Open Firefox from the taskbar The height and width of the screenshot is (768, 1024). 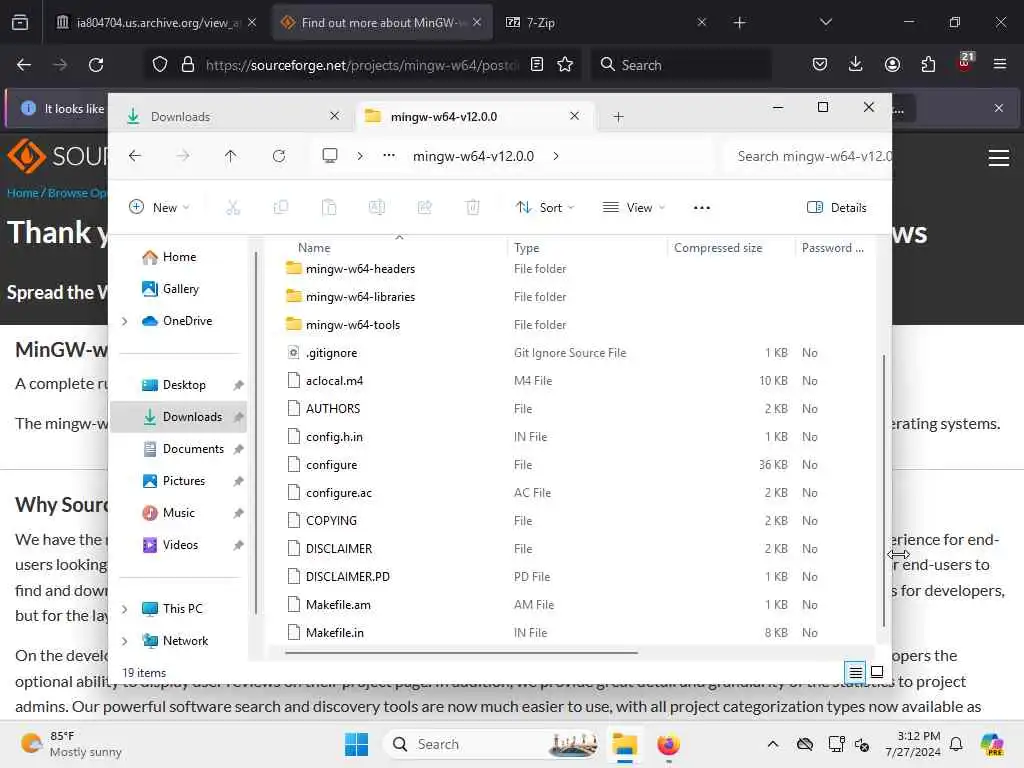668,744
